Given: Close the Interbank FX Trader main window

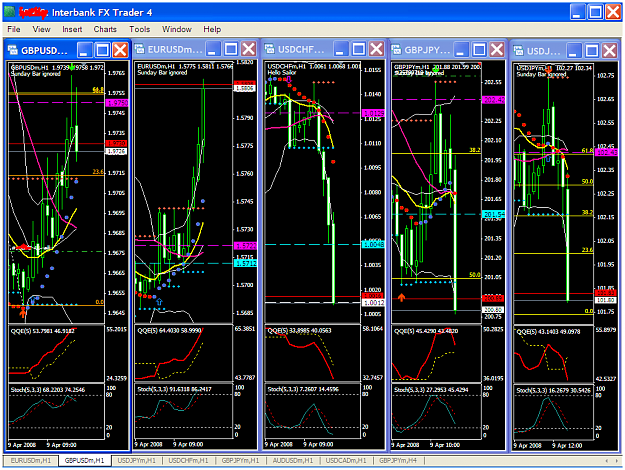Looking at the screenshot, I should (x=613, y=12).
